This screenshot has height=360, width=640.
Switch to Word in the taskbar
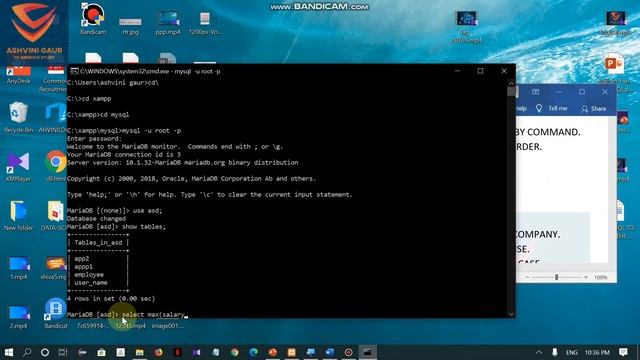point(329,352)
